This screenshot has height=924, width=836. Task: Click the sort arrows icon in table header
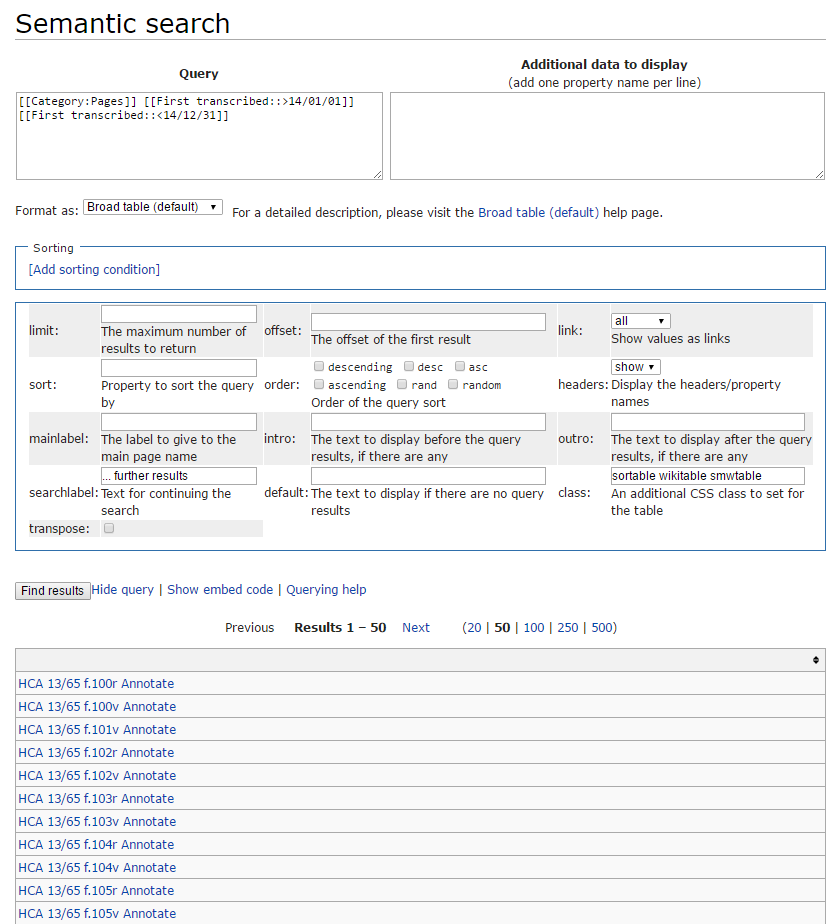815,660
